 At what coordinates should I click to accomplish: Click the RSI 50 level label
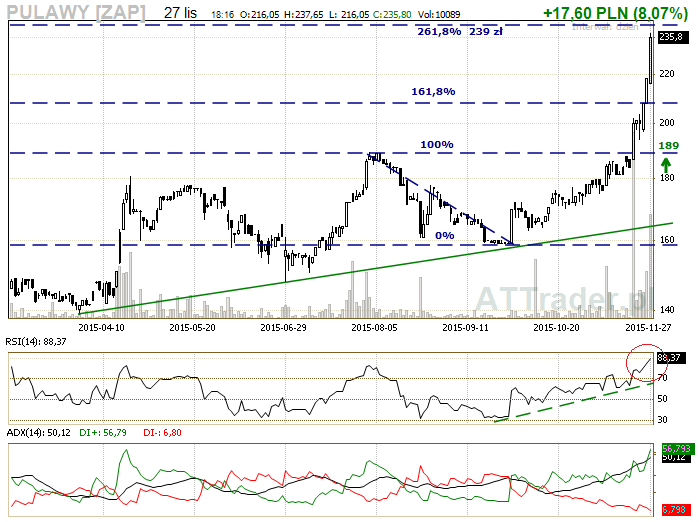[x=662, y=399]
